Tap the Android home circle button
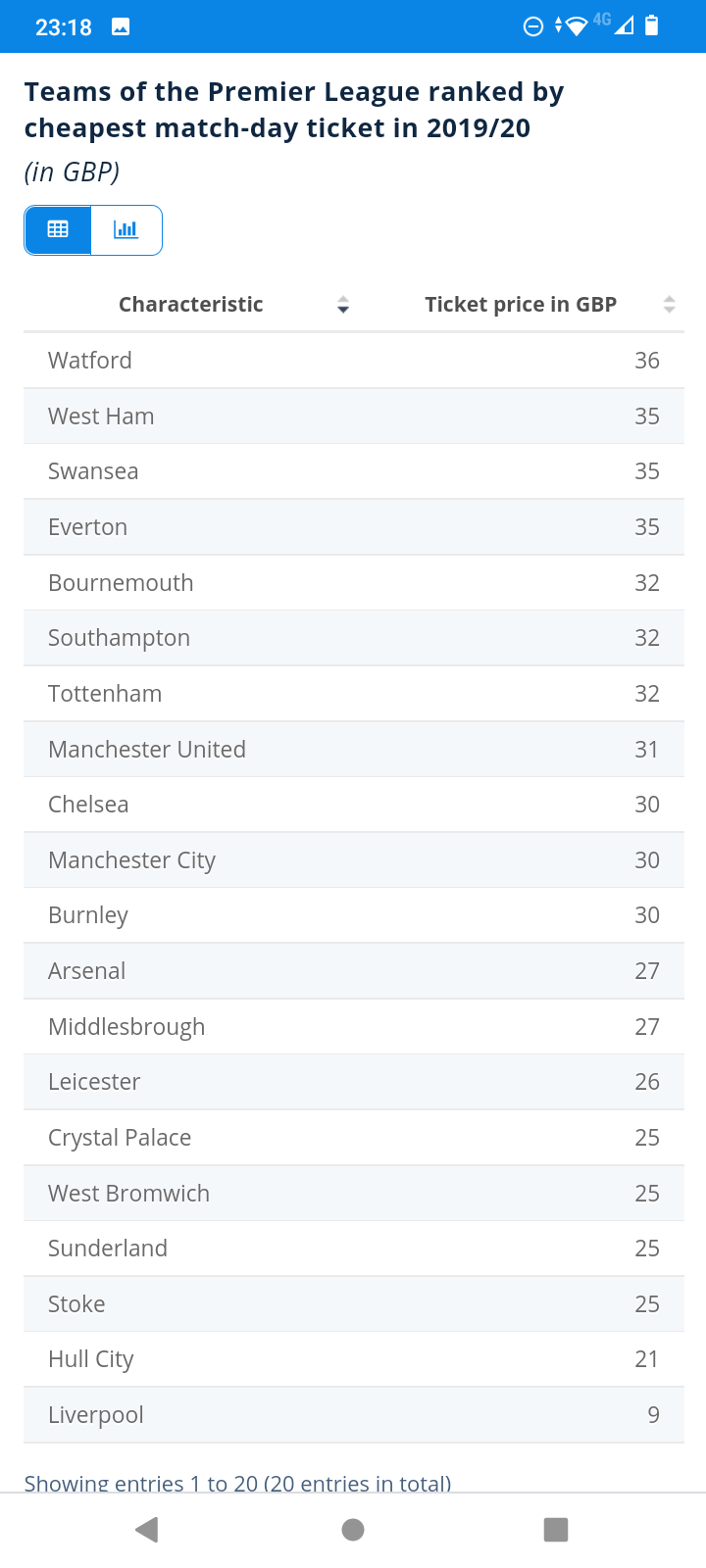 click(x=353, y=1529)
